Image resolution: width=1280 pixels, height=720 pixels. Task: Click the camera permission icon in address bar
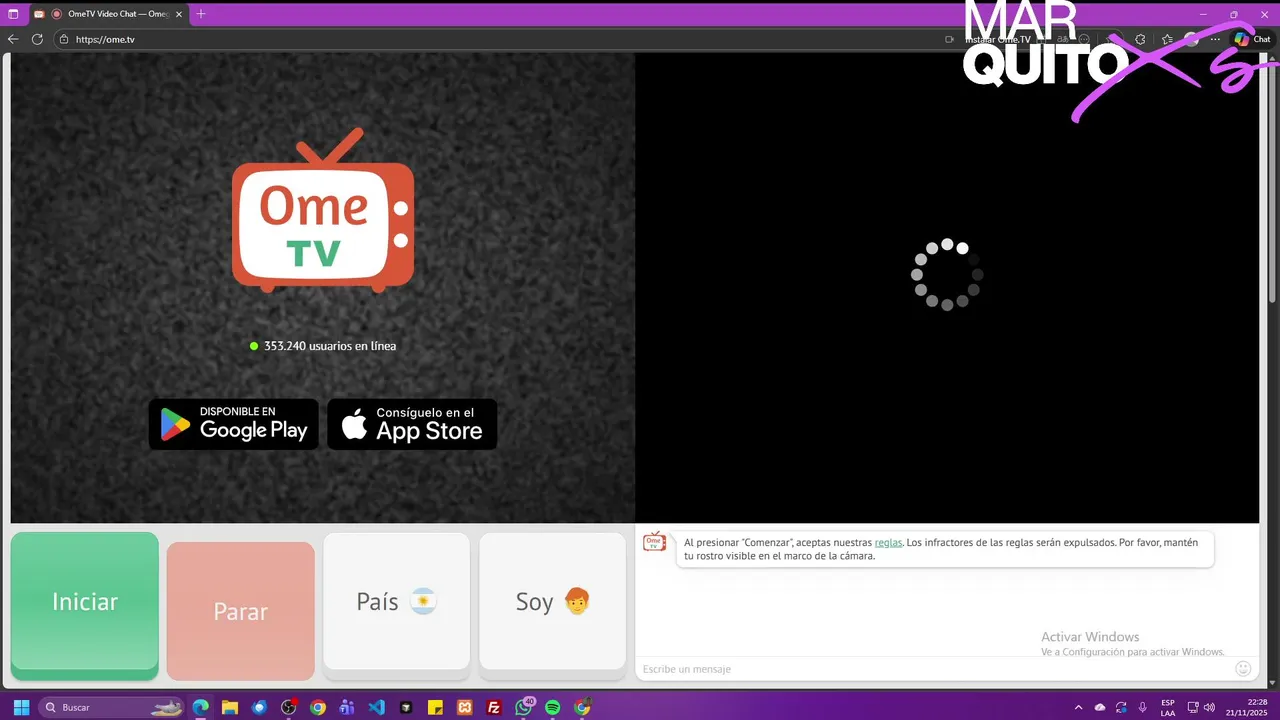[x=949, y=39]
